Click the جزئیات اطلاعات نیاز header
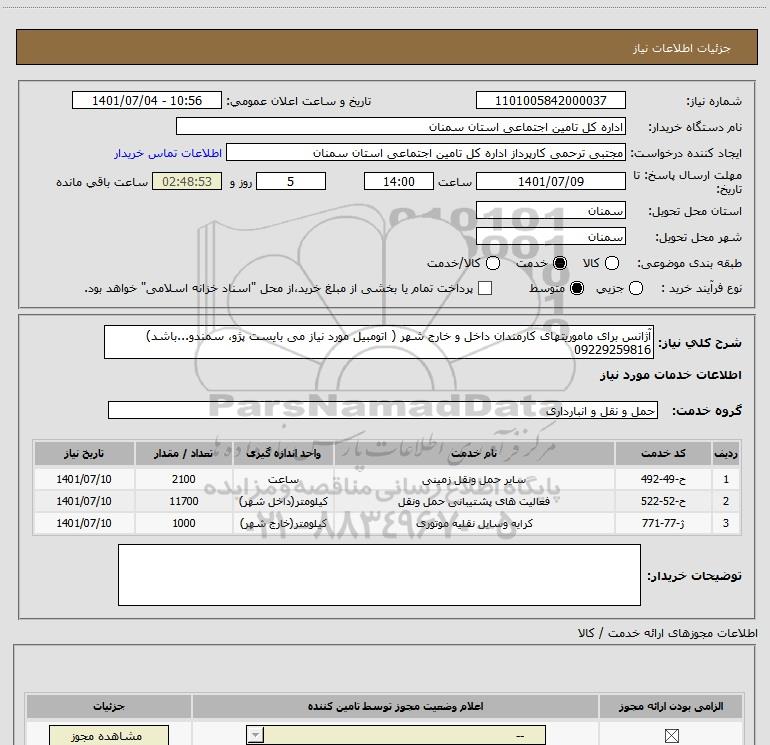Viewport: 770px width, 745px height. (682, 48)
